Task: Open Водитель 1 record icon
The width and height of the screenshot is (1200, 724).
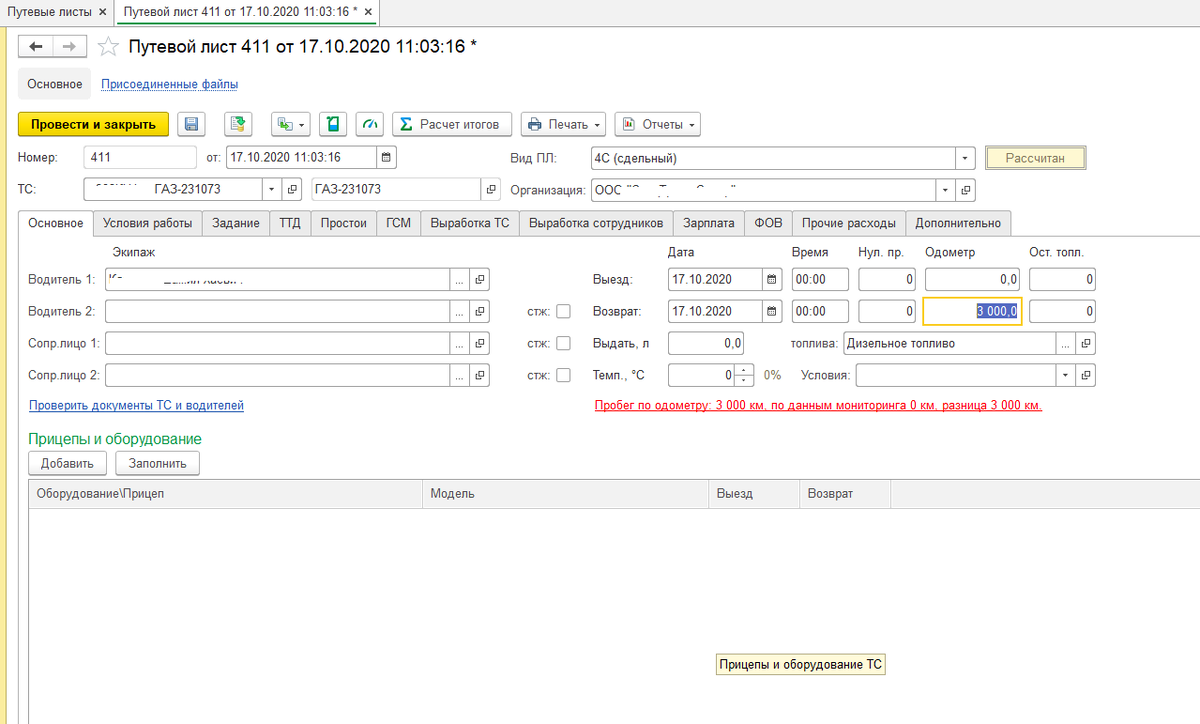Action: [479, 279]
